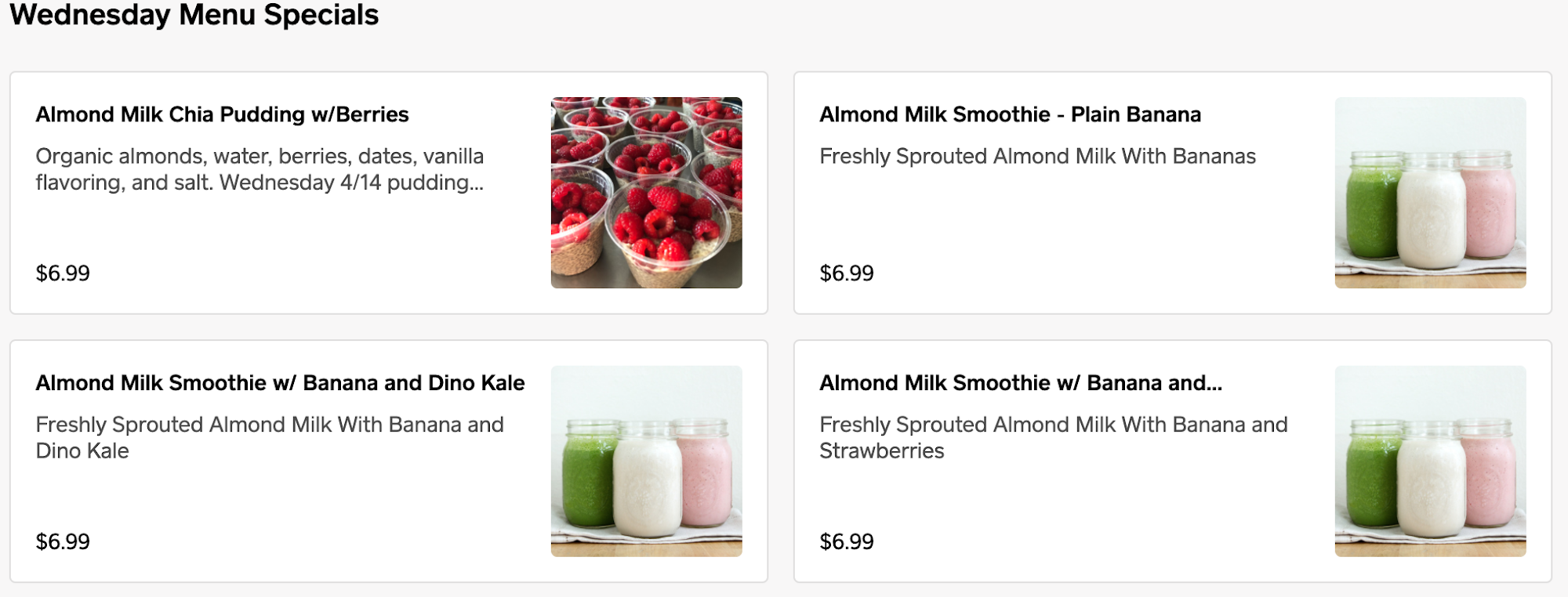Click the $6.99 price on Chia Pudding card
This screenshot has width=1568, height=597.
[63, 273]
